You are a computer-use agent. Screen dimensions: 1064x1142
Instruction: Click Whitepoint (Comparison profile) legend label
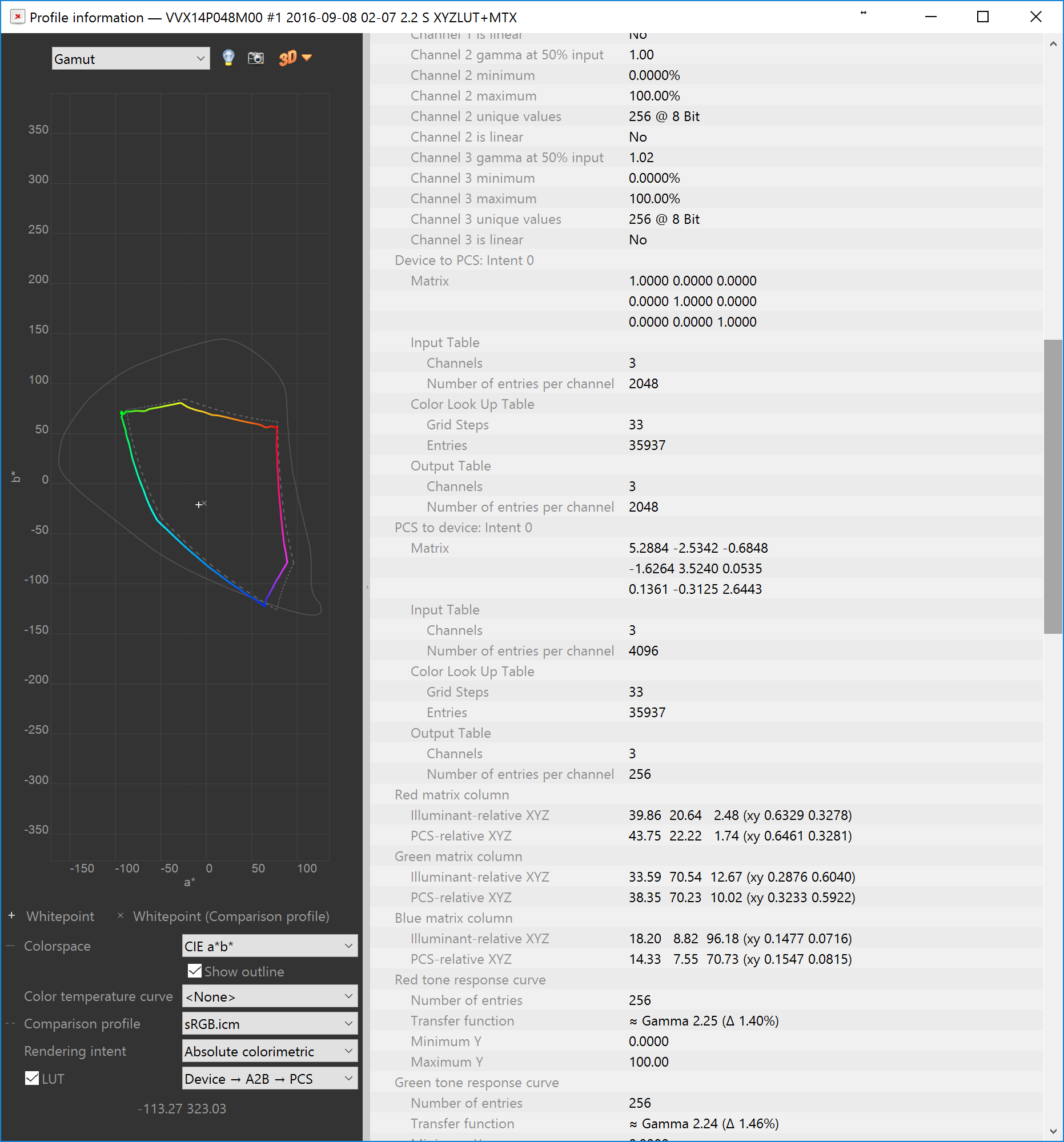pos(231,916)
